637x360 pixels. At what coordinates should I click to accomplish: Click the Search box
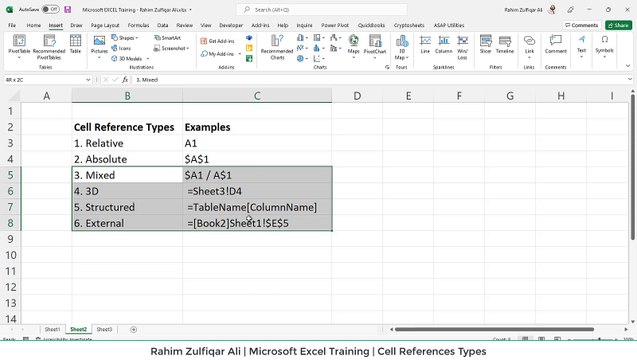(x=322, y=9)
